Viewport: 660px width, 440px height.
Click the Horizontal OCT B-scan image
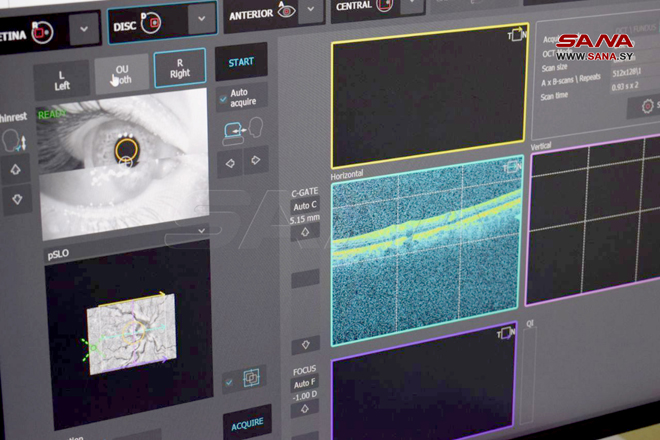tap(427, 251)
